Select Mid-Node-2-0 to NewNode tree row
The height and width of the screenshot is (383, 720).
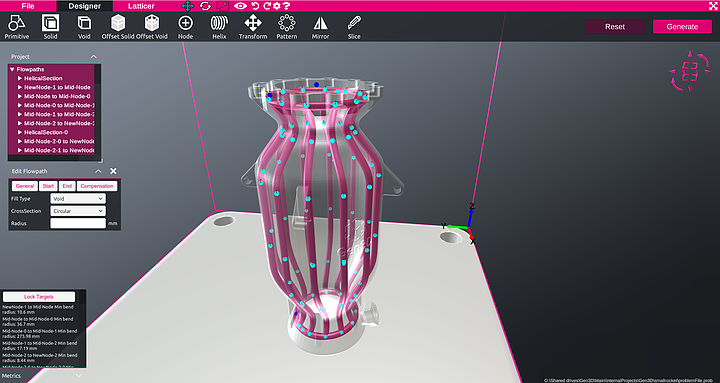[x=51, y=141]
